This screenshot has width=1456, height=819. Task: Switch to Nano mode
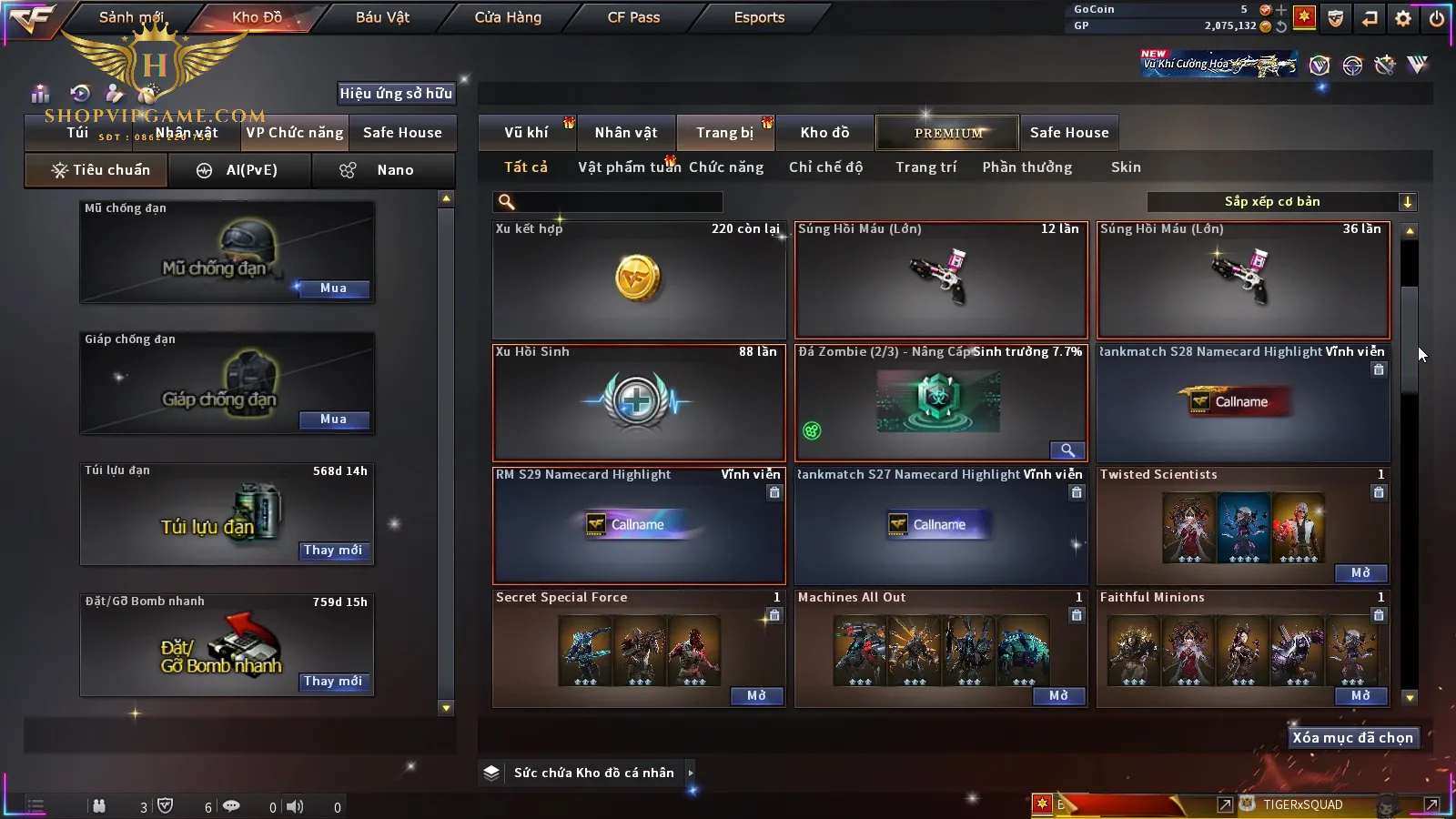[x=383, y=170]
